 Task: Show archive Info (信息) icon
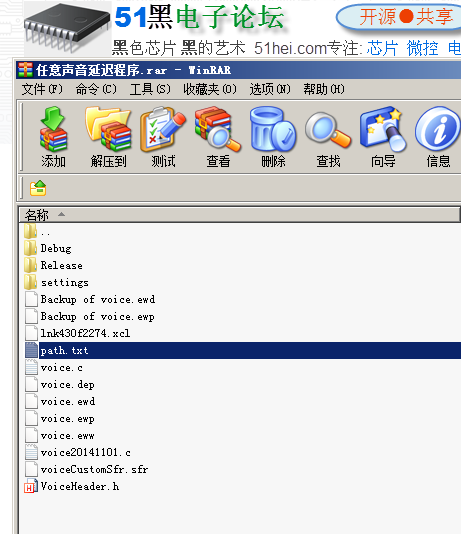(438, 137)
